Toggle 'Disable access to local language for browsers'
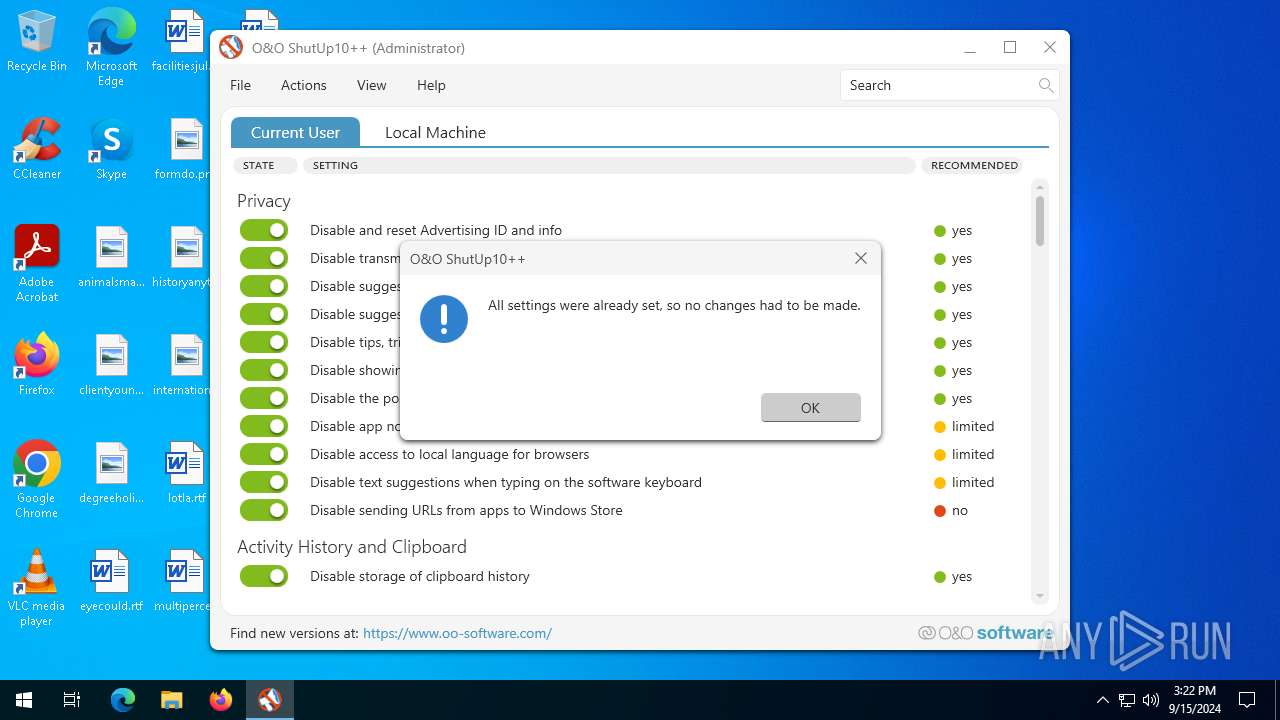Image resolution: width=1280 pixels, height=720 pixels. pyautogui.click(x=264, y=454)
